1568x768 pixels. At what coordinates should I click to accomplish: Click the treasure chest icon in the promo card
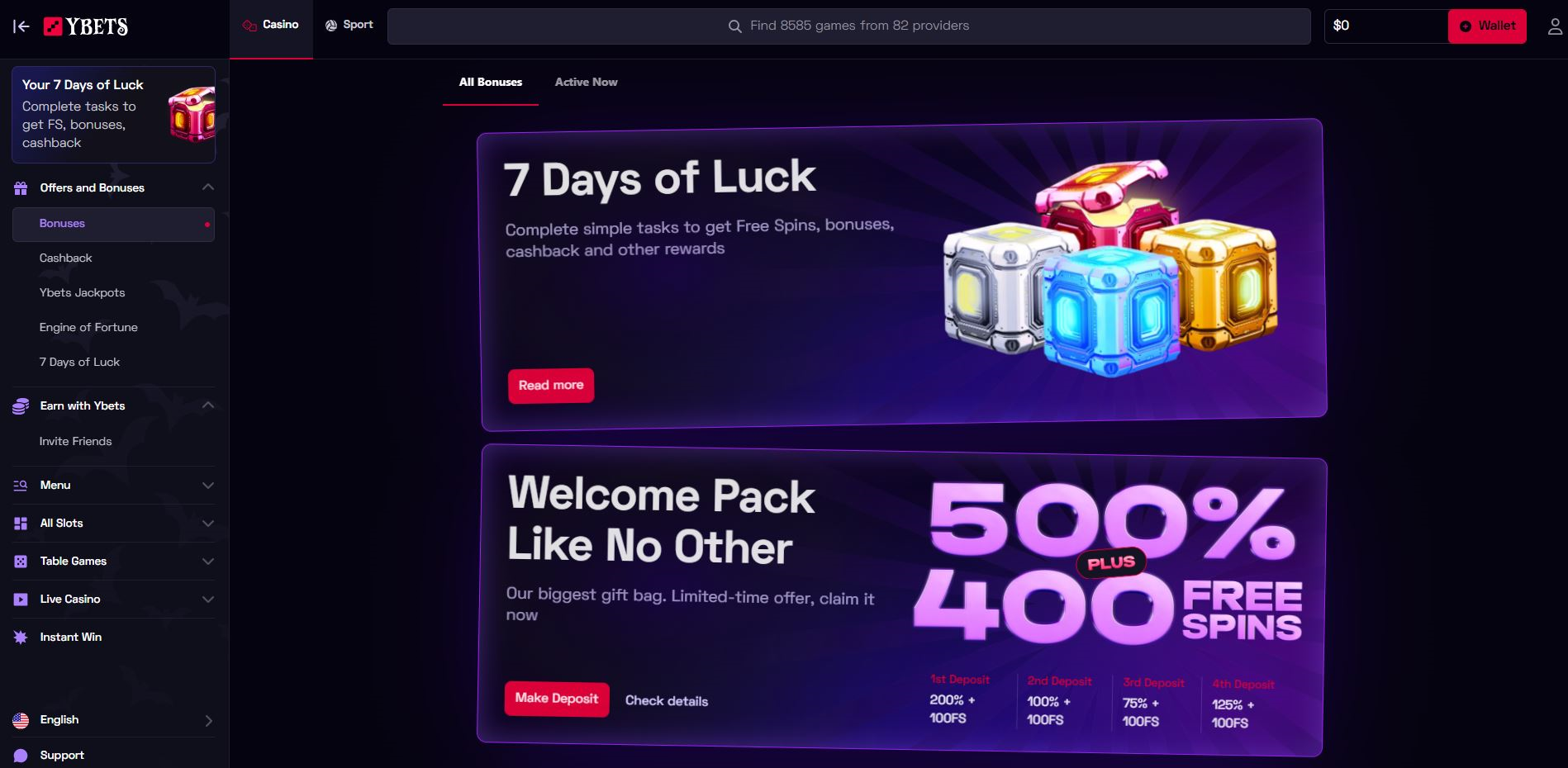192,114
